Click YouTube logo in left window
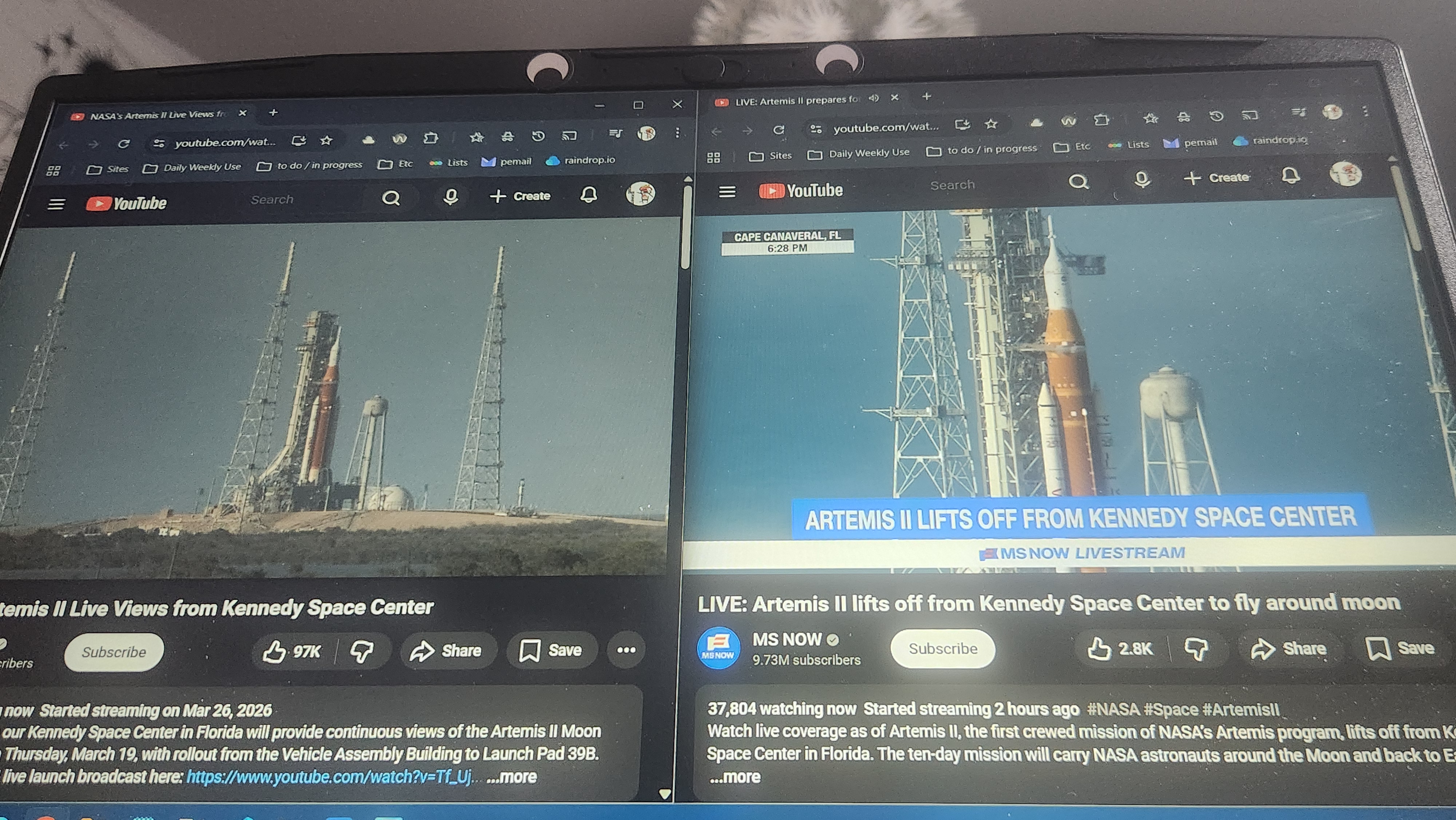 [126, 203]
